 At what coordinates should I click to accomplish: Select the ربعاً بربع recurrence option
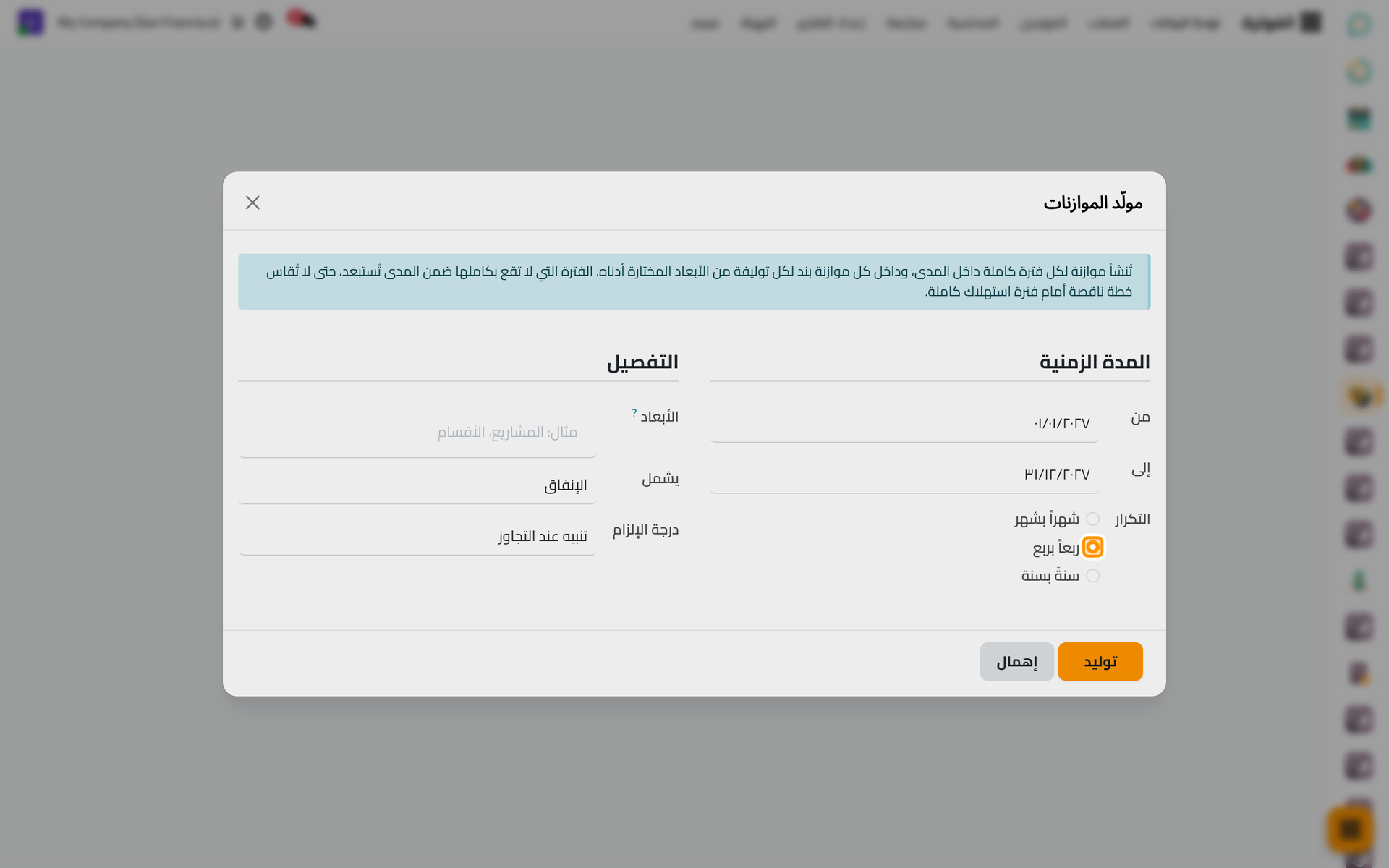[1093, 547]
